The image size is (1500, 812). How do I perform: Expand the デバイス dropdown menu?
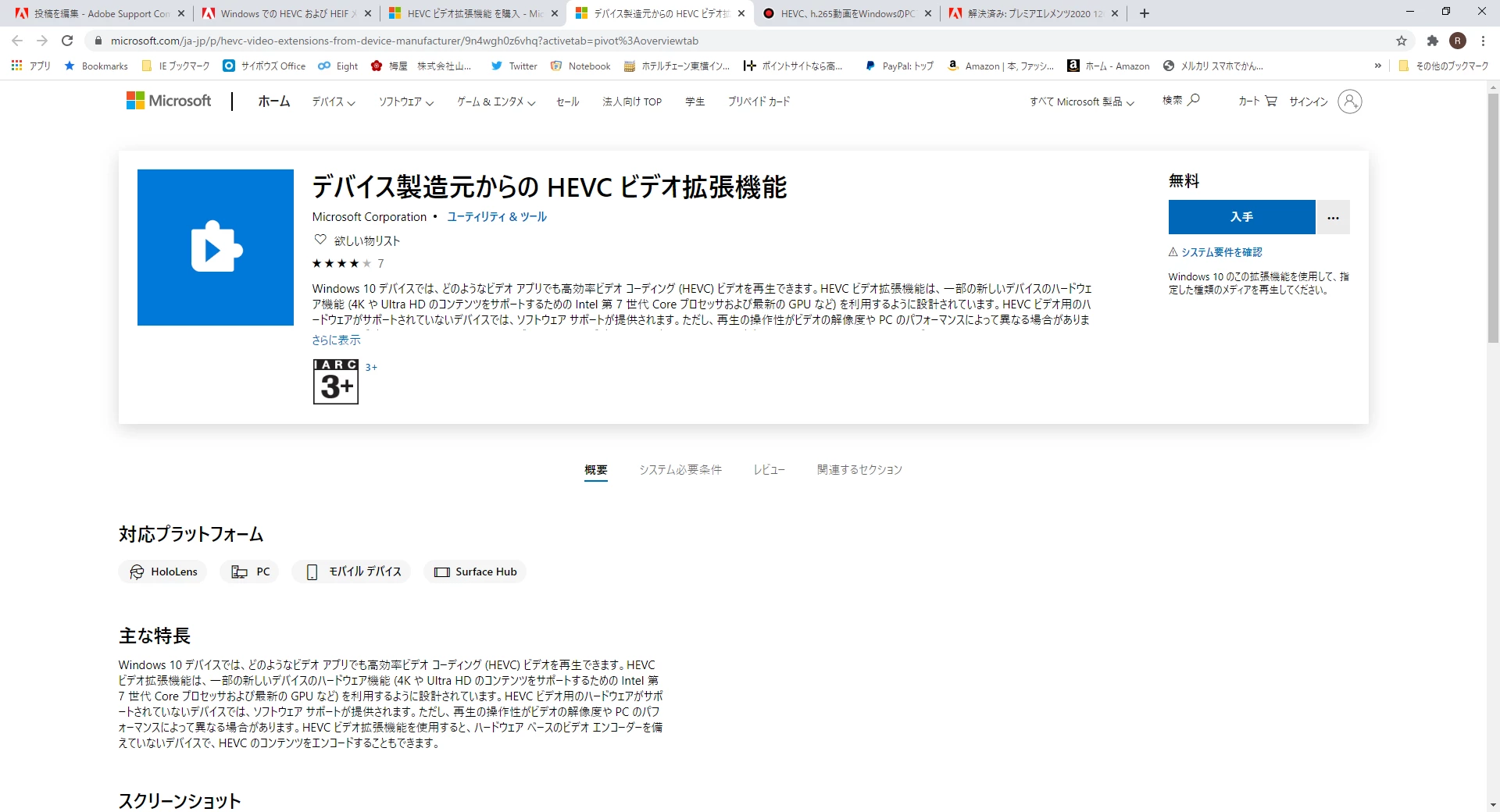334,101
